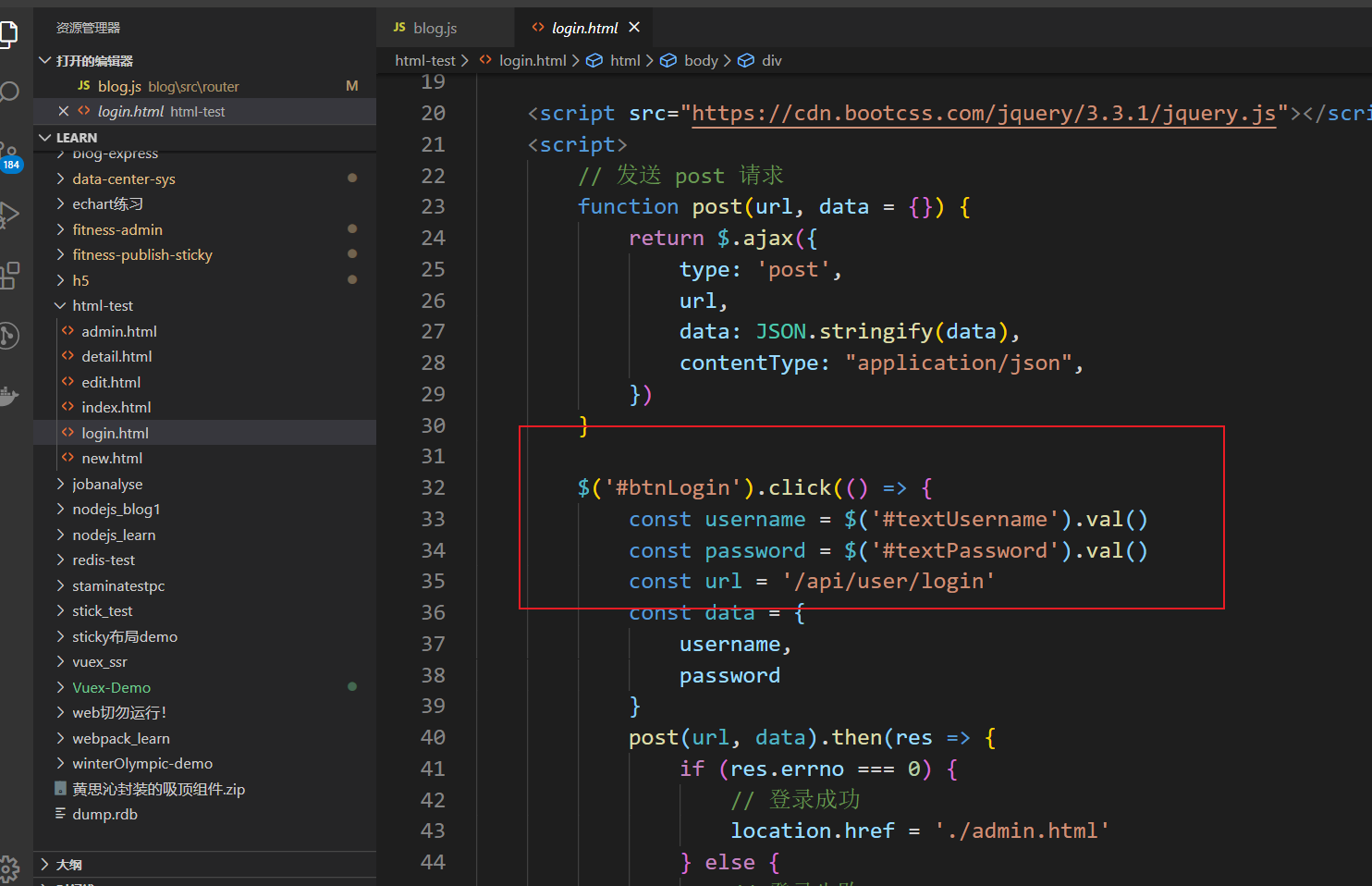Close the login.html editor tab
Viewport: 1372px width, 886px height.
click(634, 28)
